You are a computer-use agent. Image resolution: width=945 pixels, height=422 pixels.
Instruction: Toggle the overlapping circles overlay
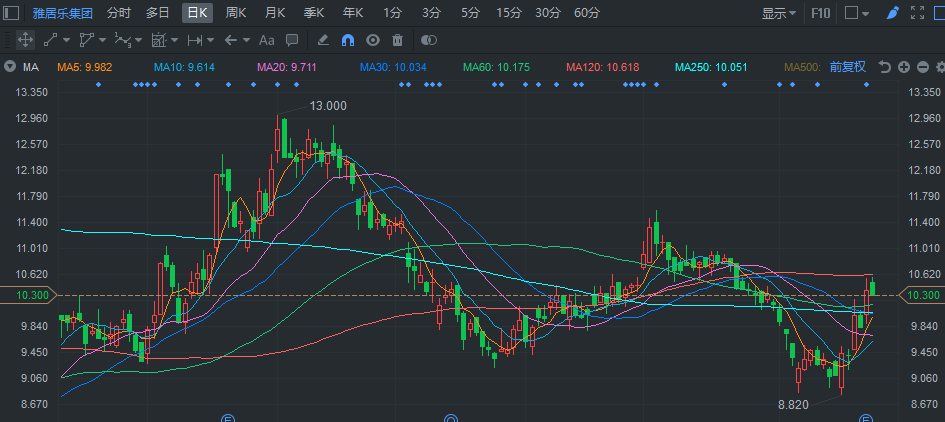click(429, 40)
